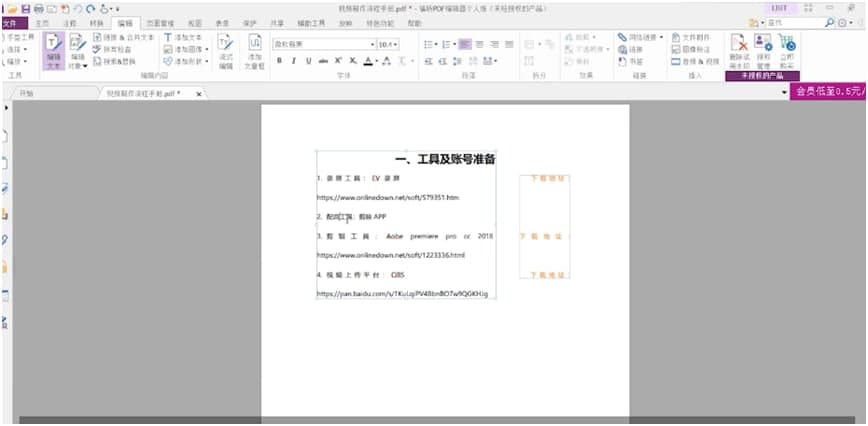This screenshot has height=426, width=868.
Task: Open the font color dropdown arrow
Action: 376,61
